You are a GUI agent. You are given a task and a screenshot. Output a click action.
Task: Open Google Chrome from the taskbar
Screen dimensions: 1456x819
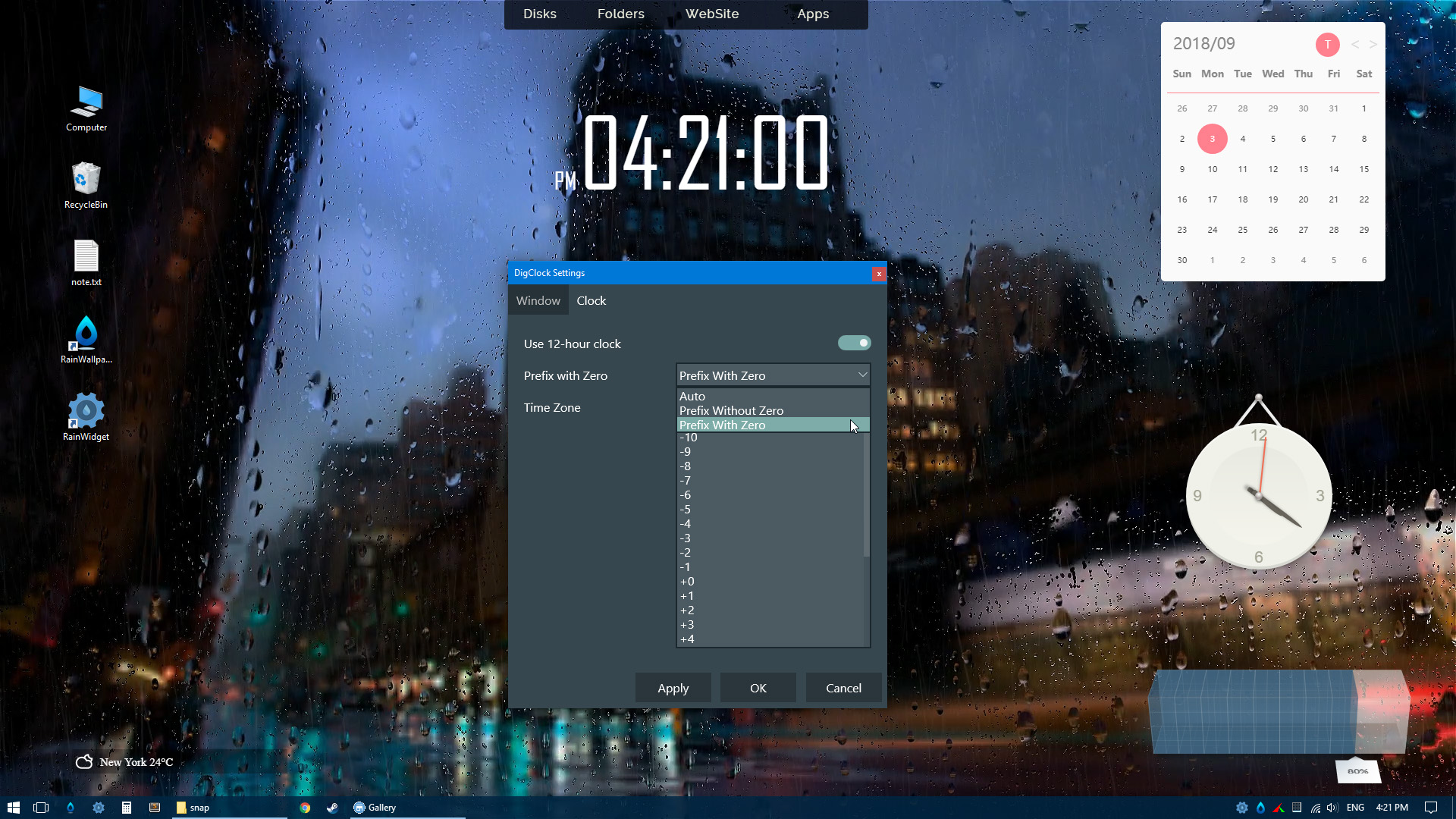pos(305,807)
